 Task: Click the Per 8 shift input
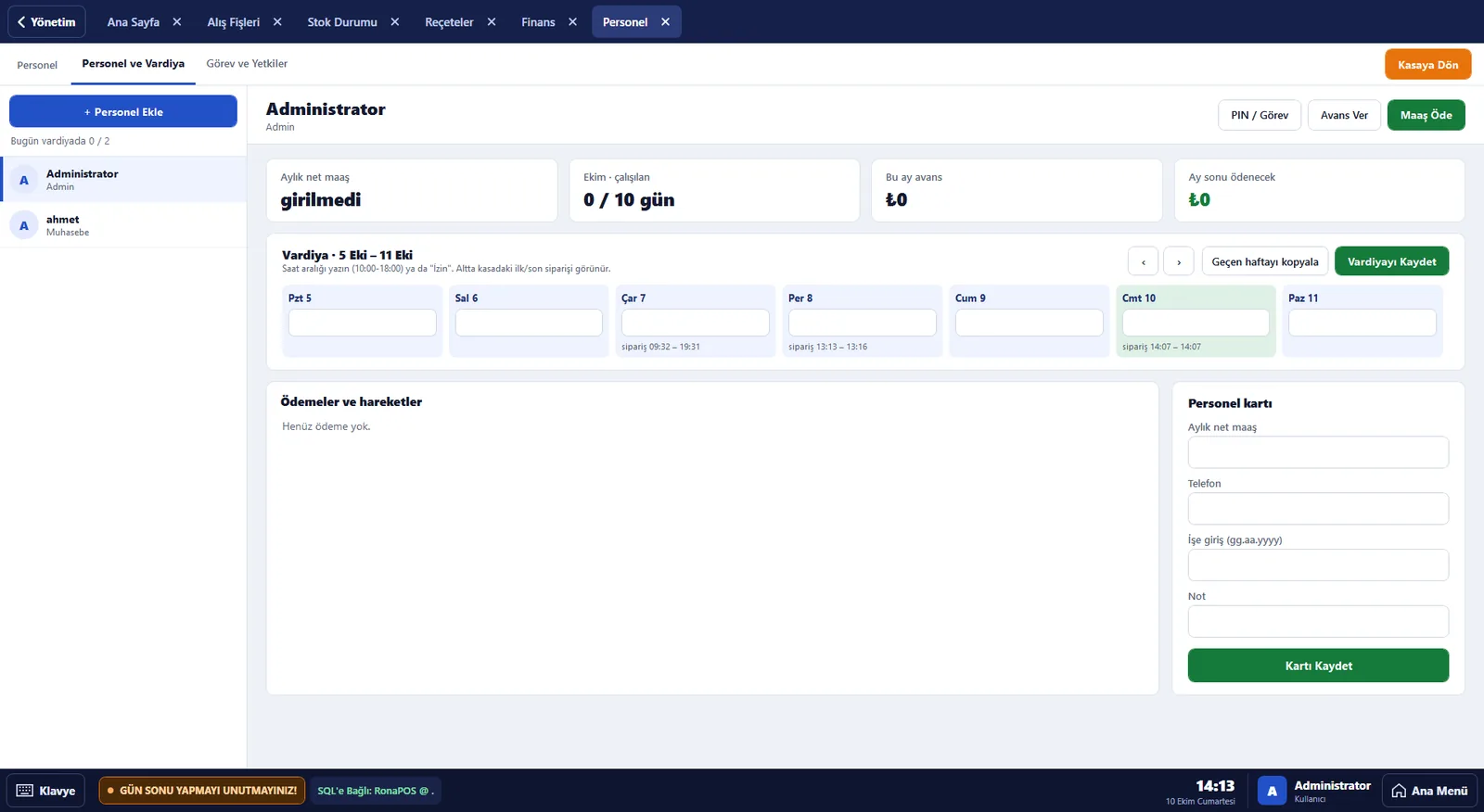coord(863,323)
